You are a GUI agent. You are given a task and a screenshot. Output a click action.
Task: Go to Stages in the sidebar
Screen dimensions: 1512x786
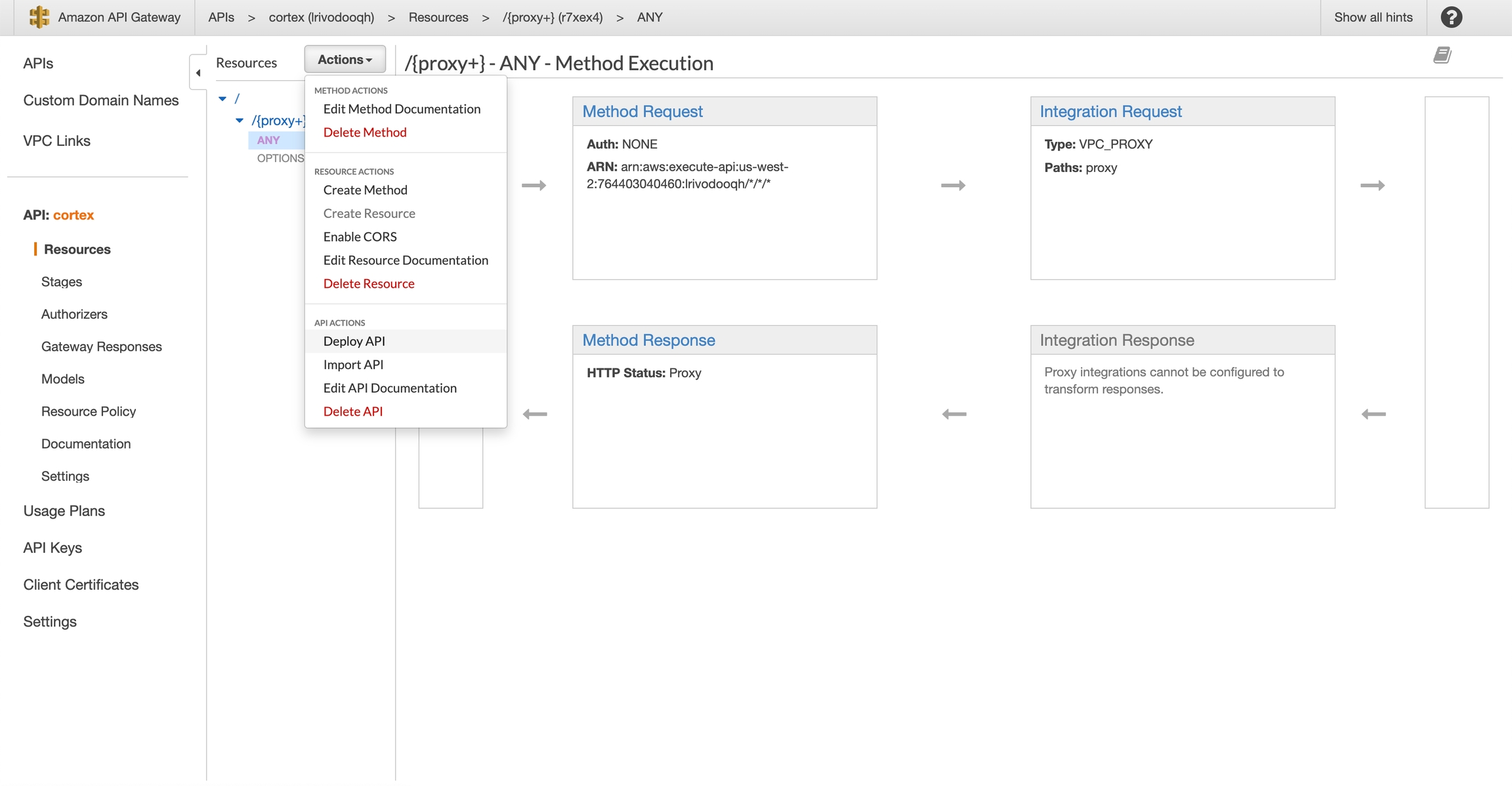coord(62,282)
